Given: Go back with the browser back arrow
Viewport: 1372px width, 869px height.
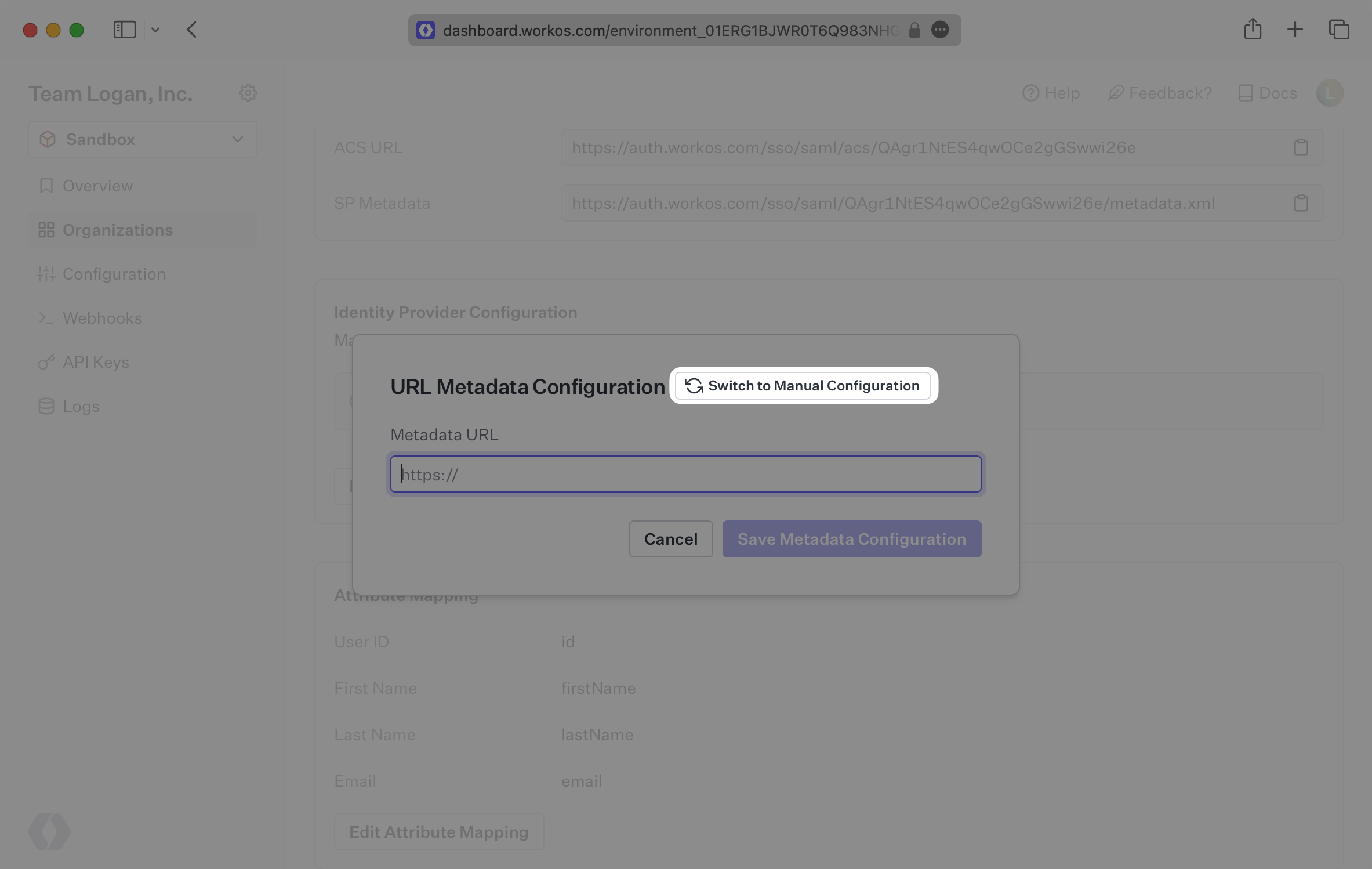Looking at the screenshot, I should click(x=192, y=30).
